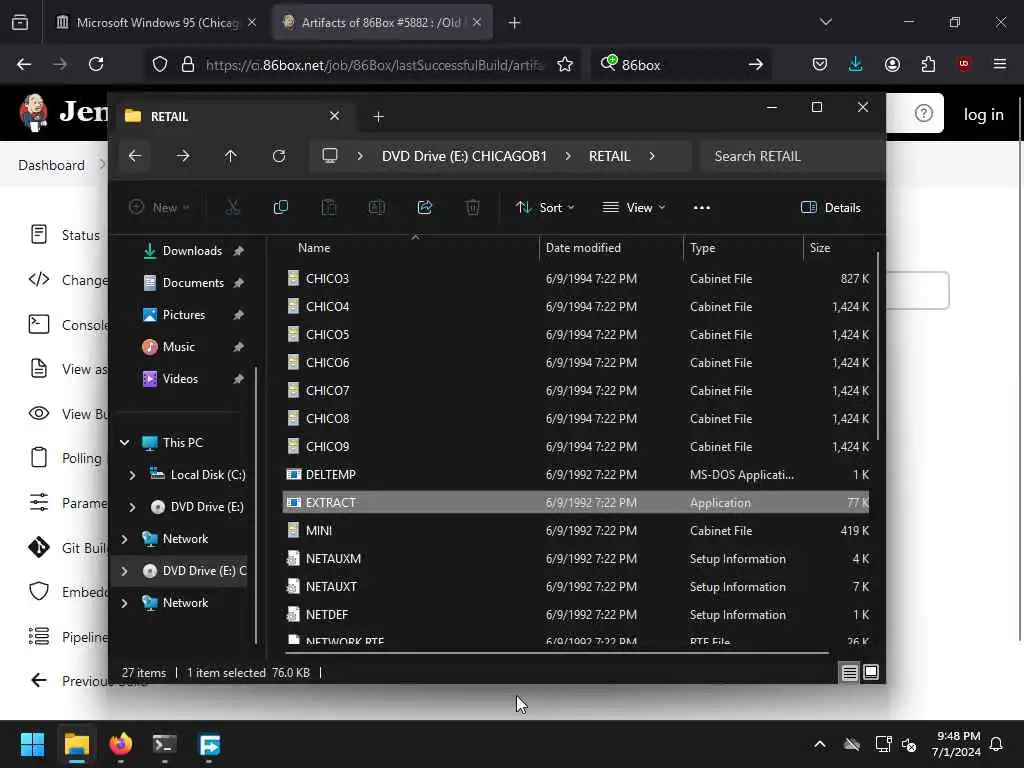Click the Share icon in Explorer toolbar
The height and width of the screenshot is (768, 1024).
tap(424, 208)
